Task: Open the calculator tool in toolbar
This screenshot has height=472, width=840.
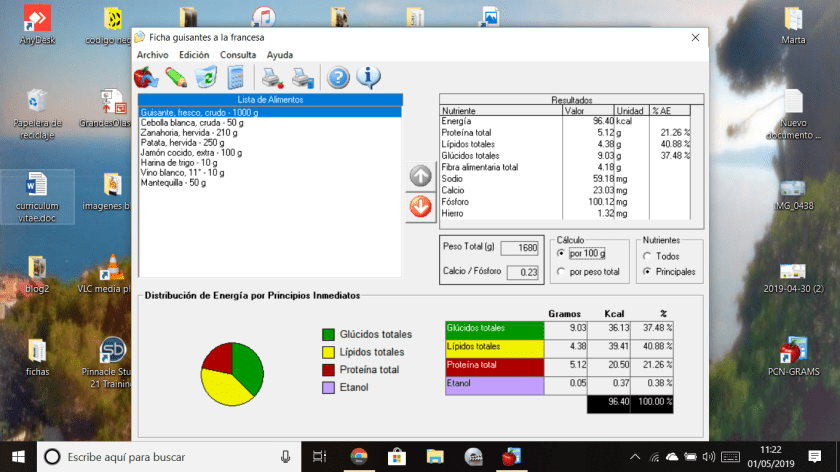Action: click(x=236, y=77)
